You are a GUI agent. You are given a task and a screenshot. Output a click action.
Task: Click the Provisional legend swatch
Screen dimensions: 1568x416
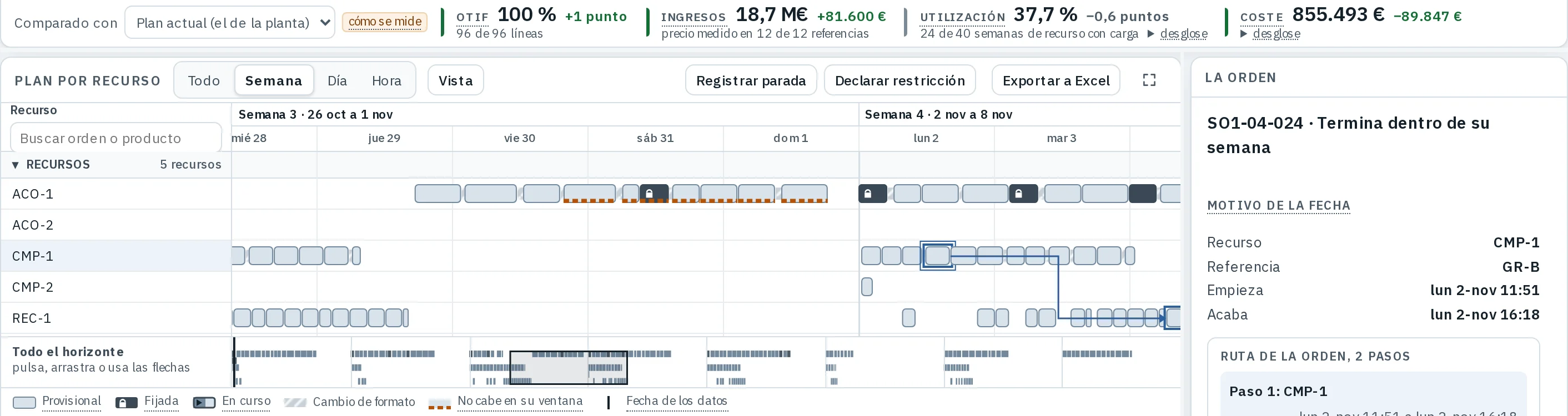(x=24, y=402)
